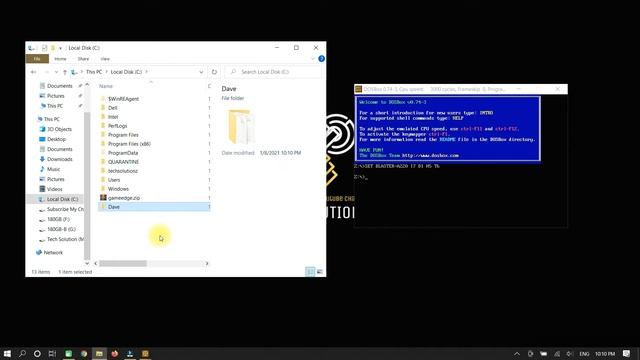
Task: Select the ProgramData folder
Action: 122,153
